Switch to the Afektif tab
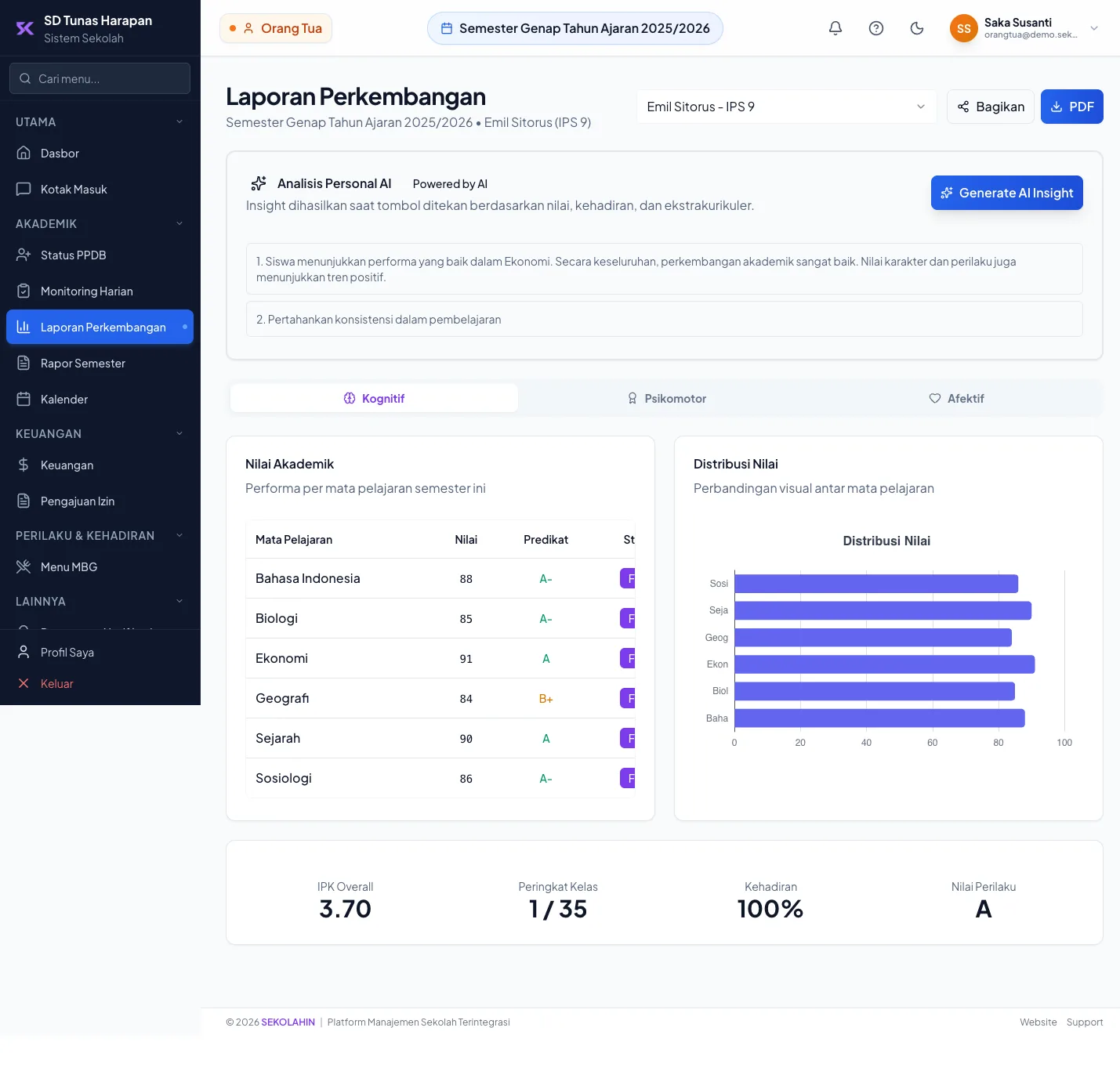 (956, 399)
